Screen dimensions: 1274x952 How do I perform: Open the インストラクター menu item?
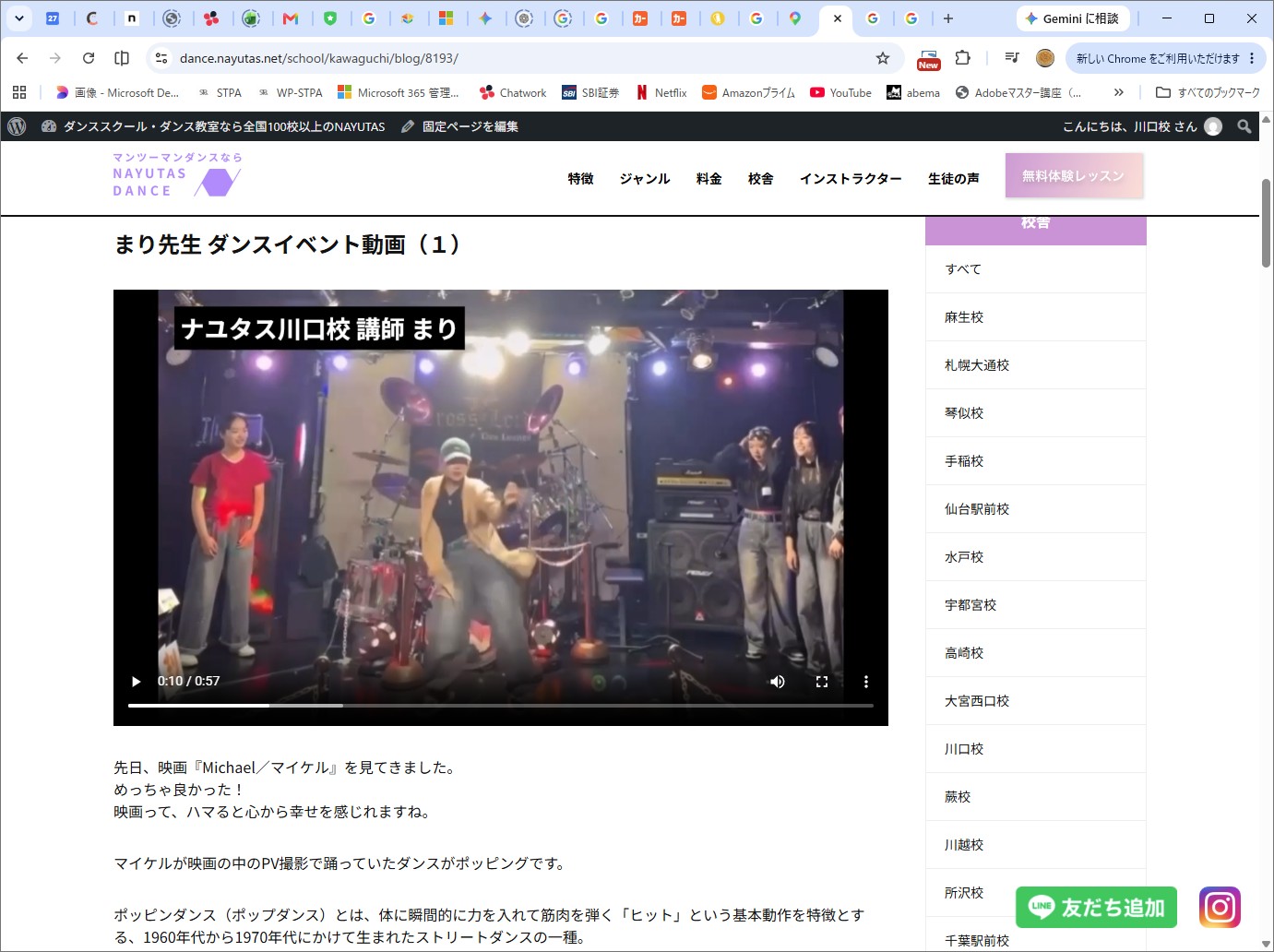[x=851, y=179]
